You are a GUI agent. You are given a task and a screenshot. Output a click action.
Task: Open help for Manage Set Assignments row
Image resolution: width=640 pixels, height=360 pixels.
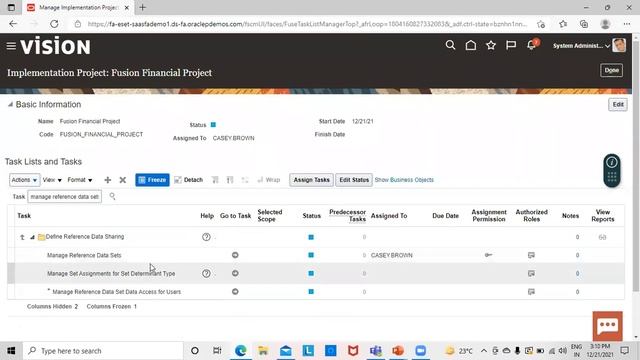click(206, 273)
